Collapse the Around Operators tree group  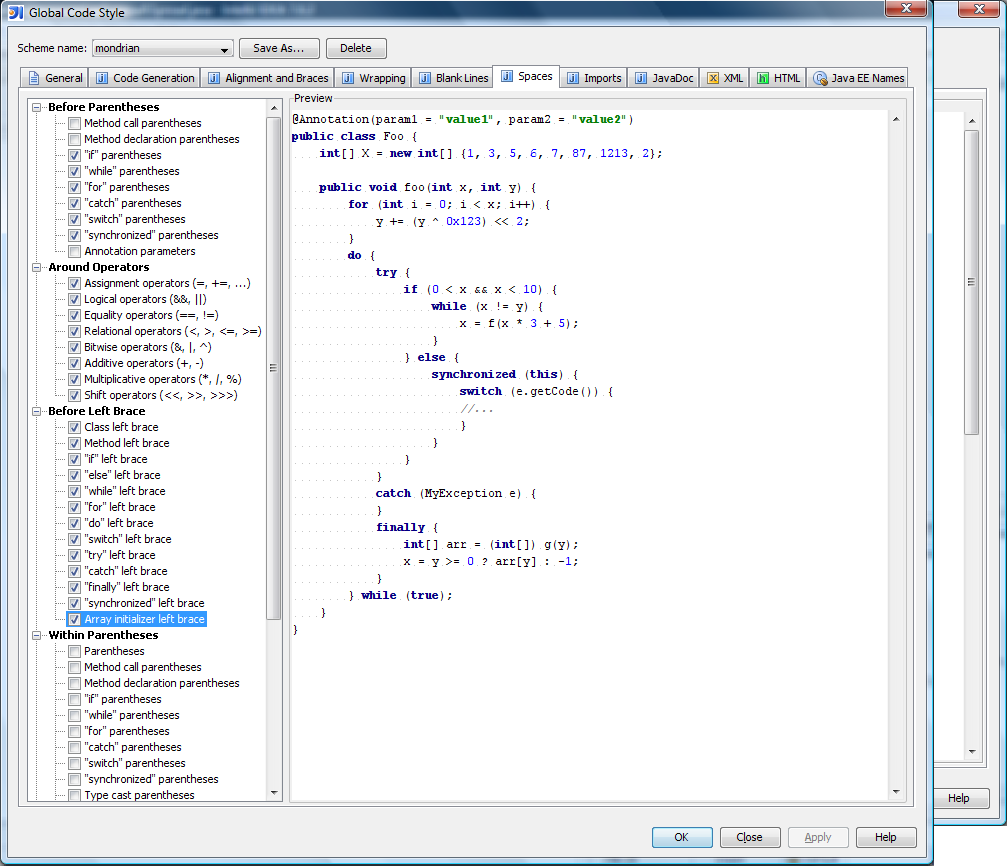[x=37, y=267]
